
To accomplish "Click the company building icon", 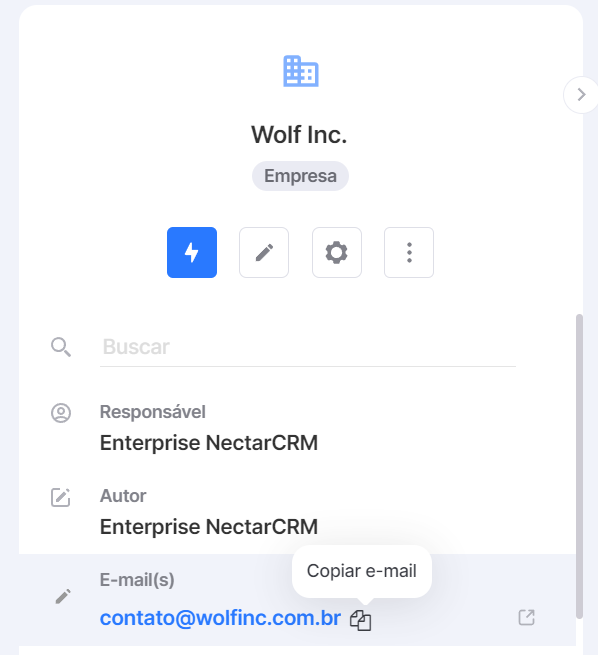I will (x=301, y=71).
